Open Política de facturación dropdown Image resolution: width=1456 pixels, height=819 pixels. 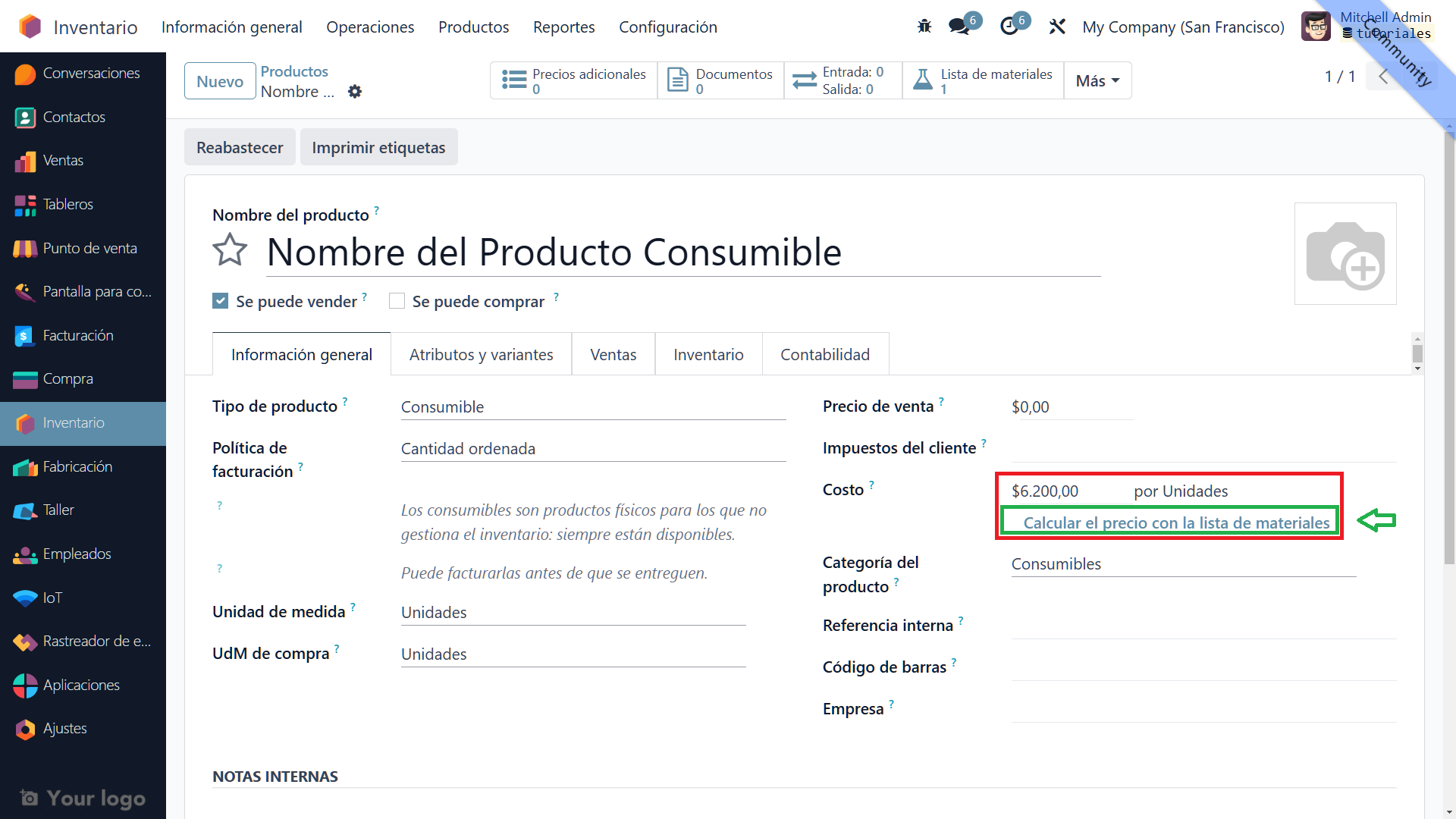(592, 449)
